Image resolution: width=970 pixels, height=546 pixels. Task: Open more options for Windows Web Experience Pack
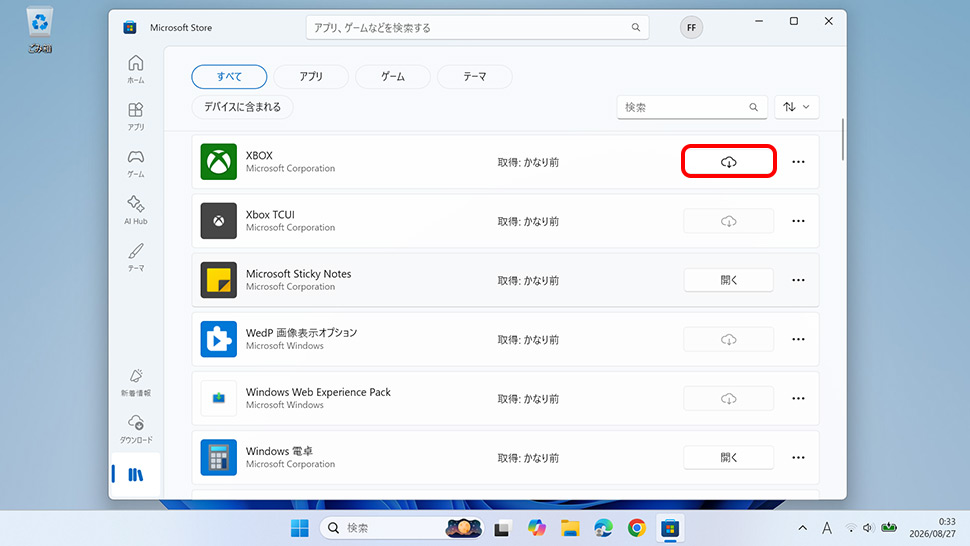[798, 399]
